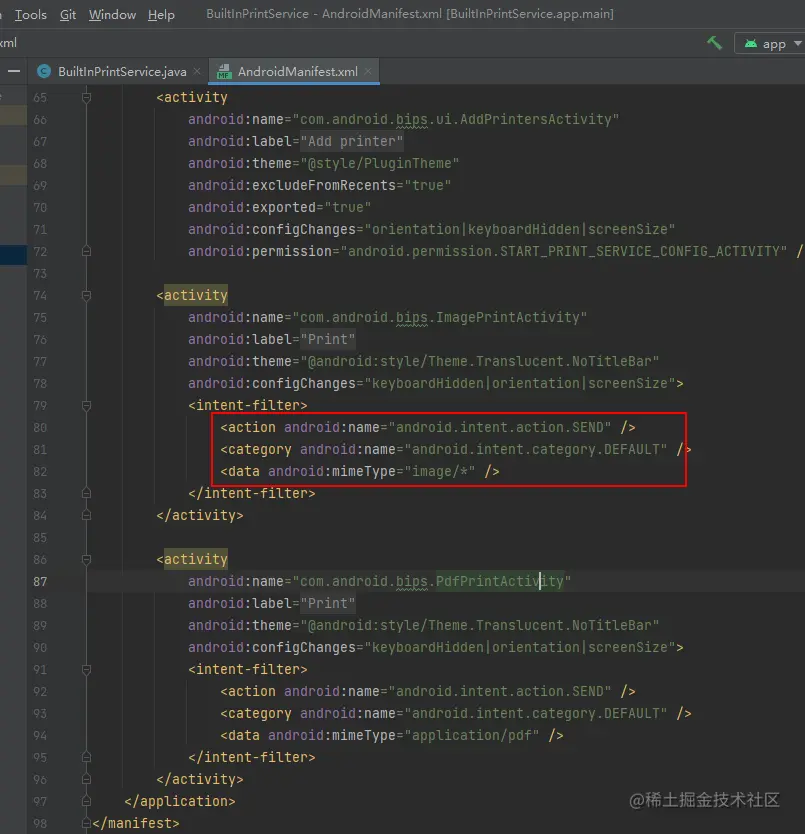Collapse the activity block at line 65
The height and width of the screenshot is (834, 805).
[x=86, y=97]
